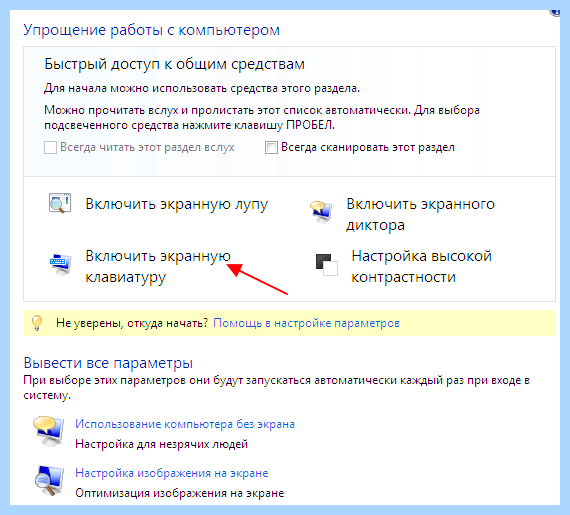Click the icon for Настройка изображения на экране

[x=49, y=480]
